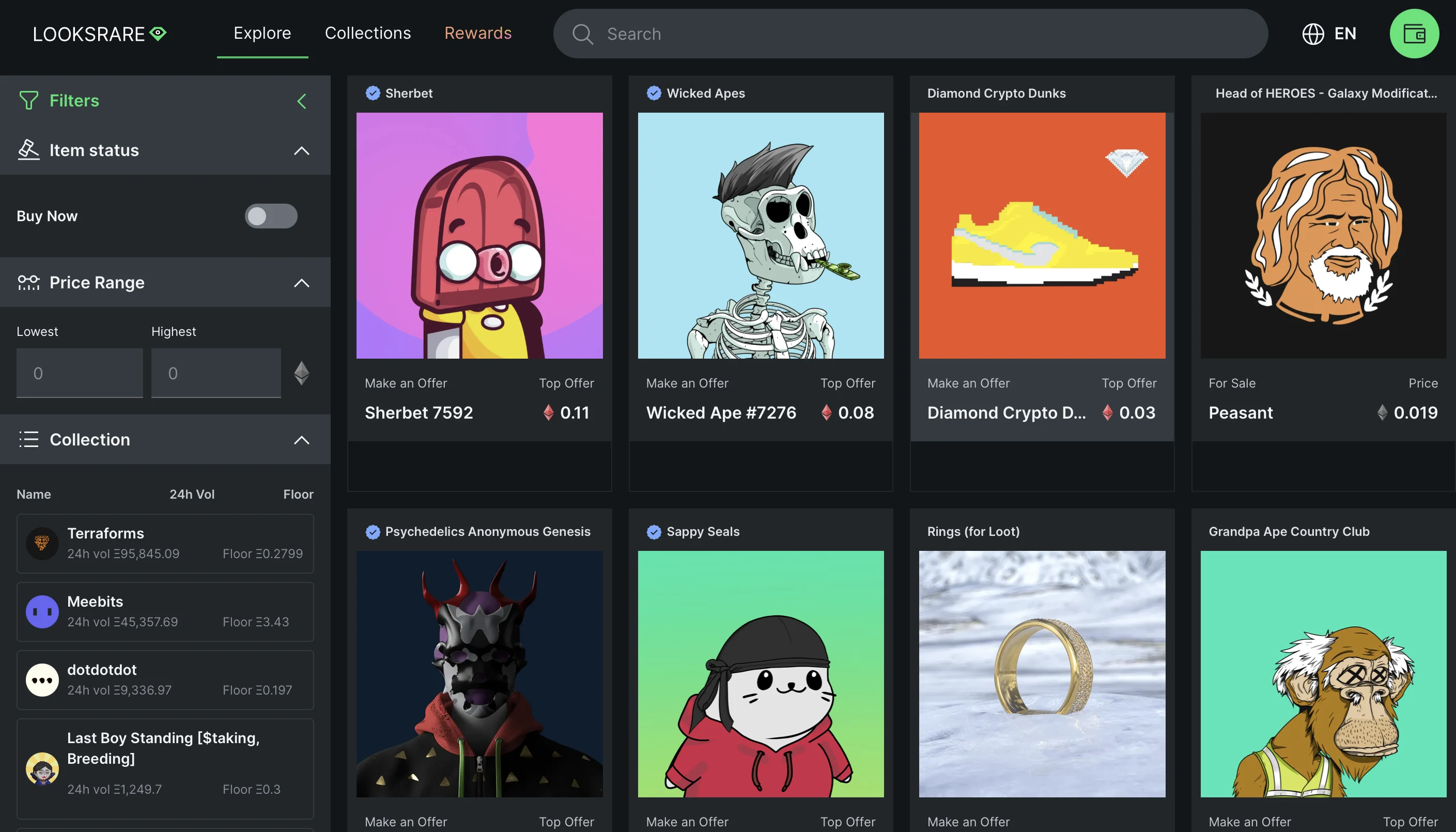Open Rings (for Loot) collection link
1456x832 pixels.
pos(973,531)
